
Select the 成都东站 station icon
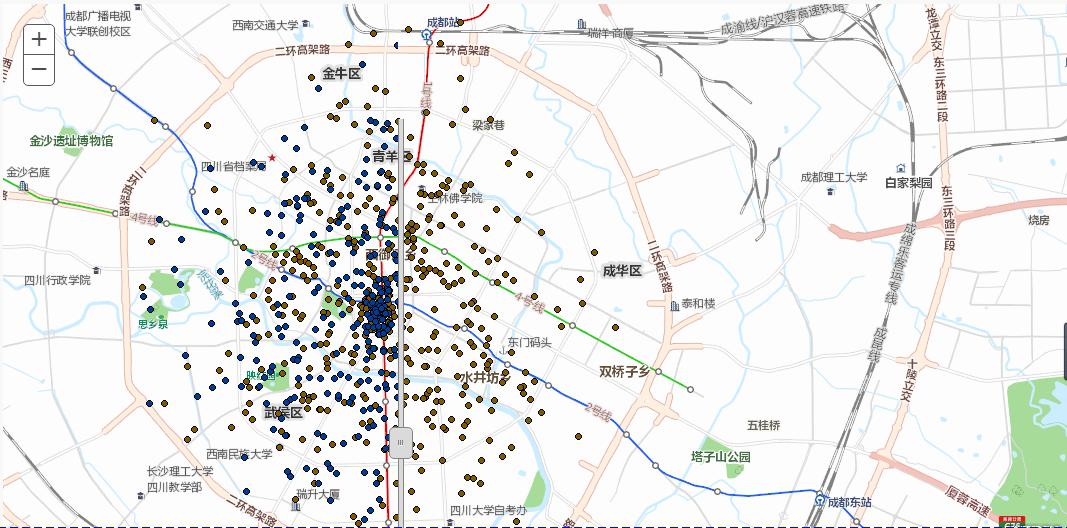point(821,499)
